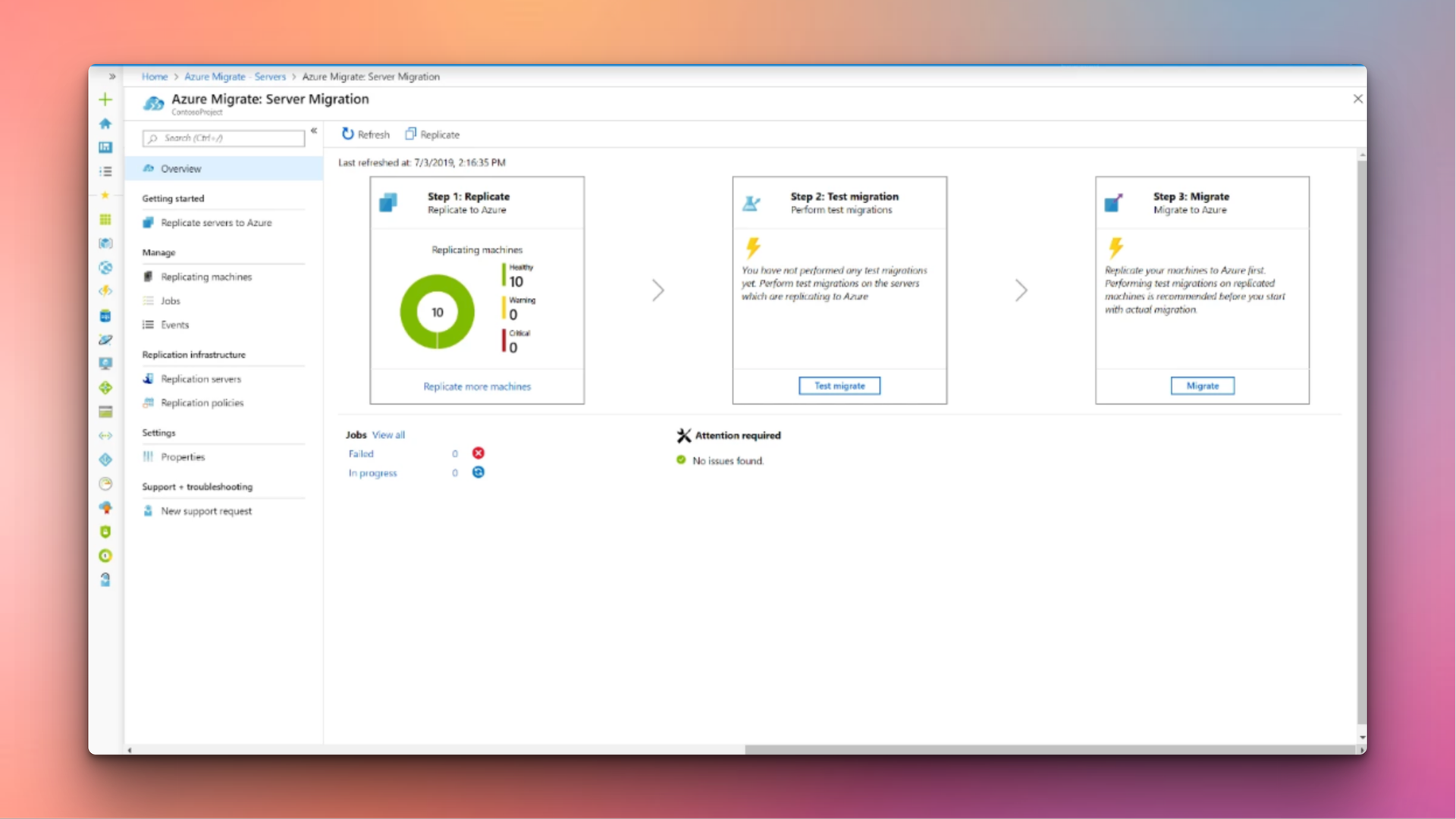Viewport: 1456px width, 819px height.
Task: Click the Replicate command in the toolbar
Action: coord(431,134)
